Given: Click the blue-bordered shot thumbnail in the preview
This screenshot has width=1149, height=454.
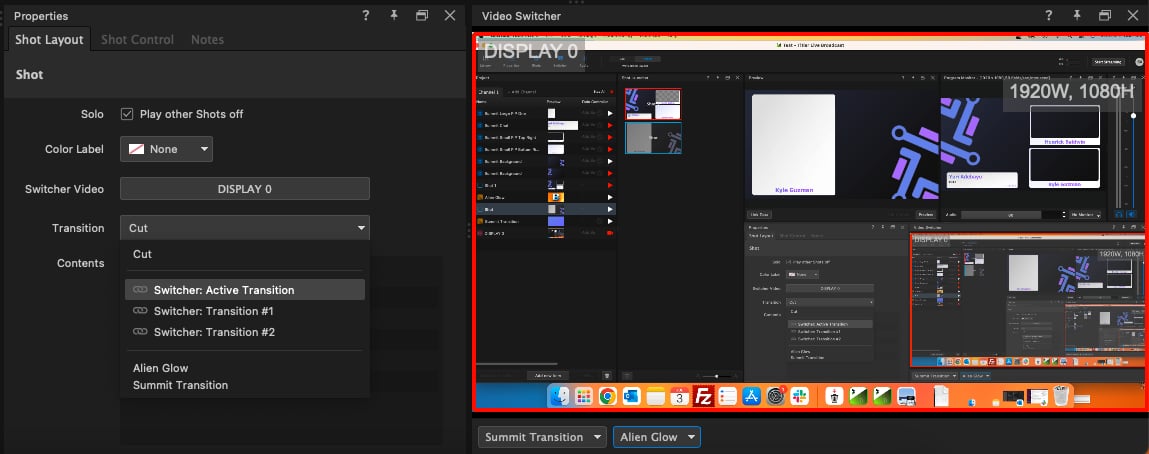Looking at the screenshot, I should [653, 138].
